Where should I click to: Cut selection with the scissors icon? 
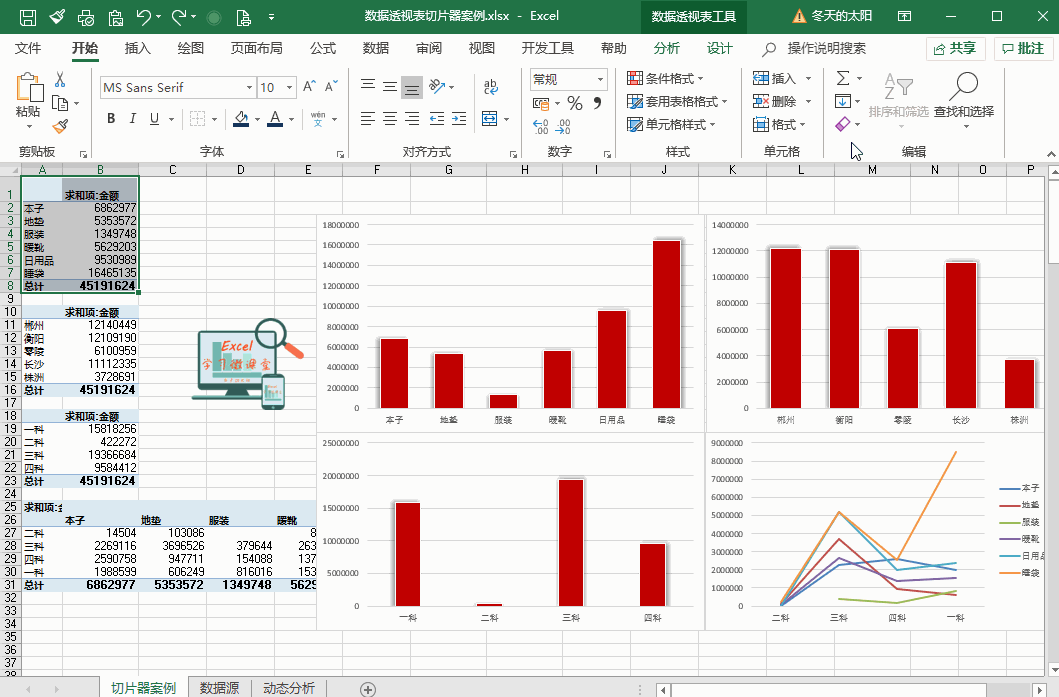[x=60, y=80]
